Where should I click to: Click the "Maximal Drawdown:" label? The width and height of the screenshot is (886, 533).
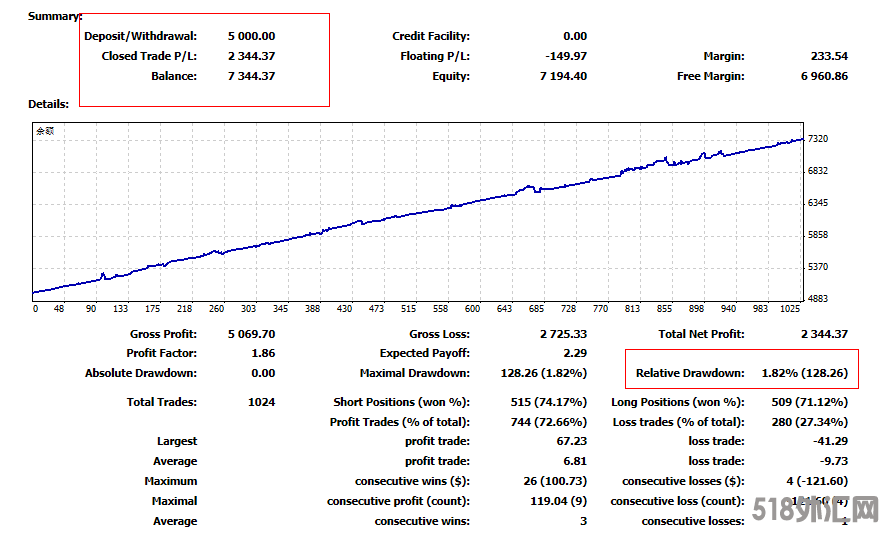pyautogui.click(x=415, y=373)
